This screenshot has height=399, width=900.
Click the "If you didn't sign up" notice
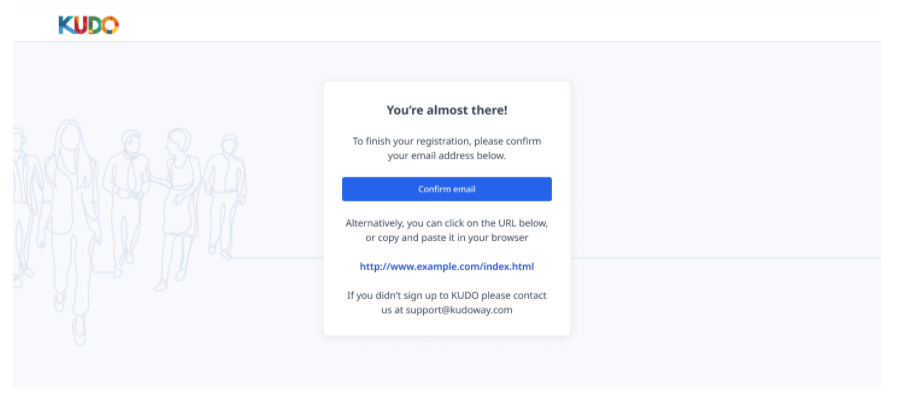pos(447,303)
